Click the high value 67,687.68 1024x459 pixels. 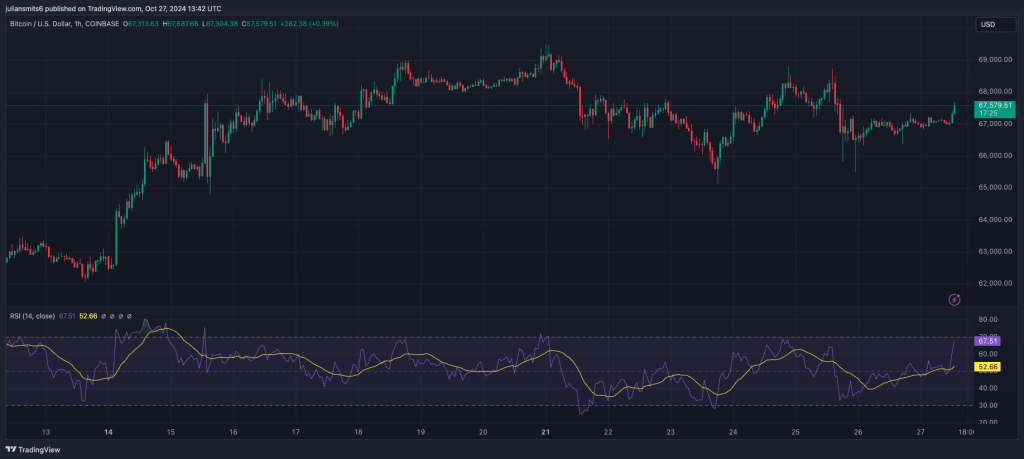(x=184, y=24)
